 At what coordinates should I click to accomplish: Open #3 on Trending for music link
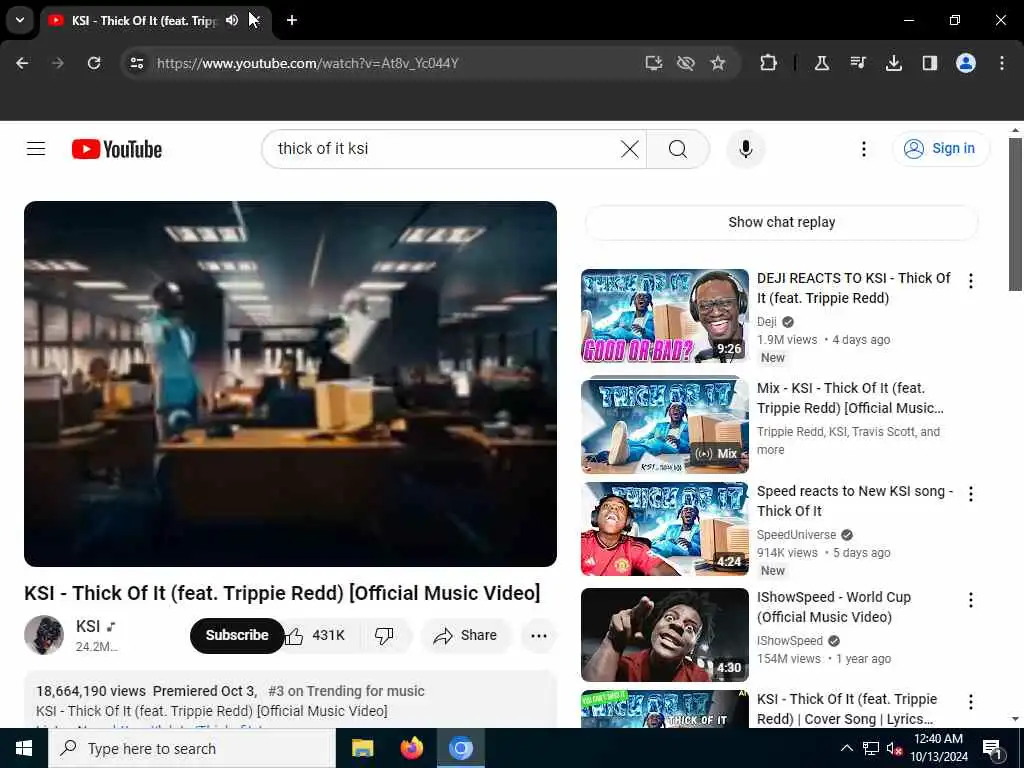tap(346, 691)
